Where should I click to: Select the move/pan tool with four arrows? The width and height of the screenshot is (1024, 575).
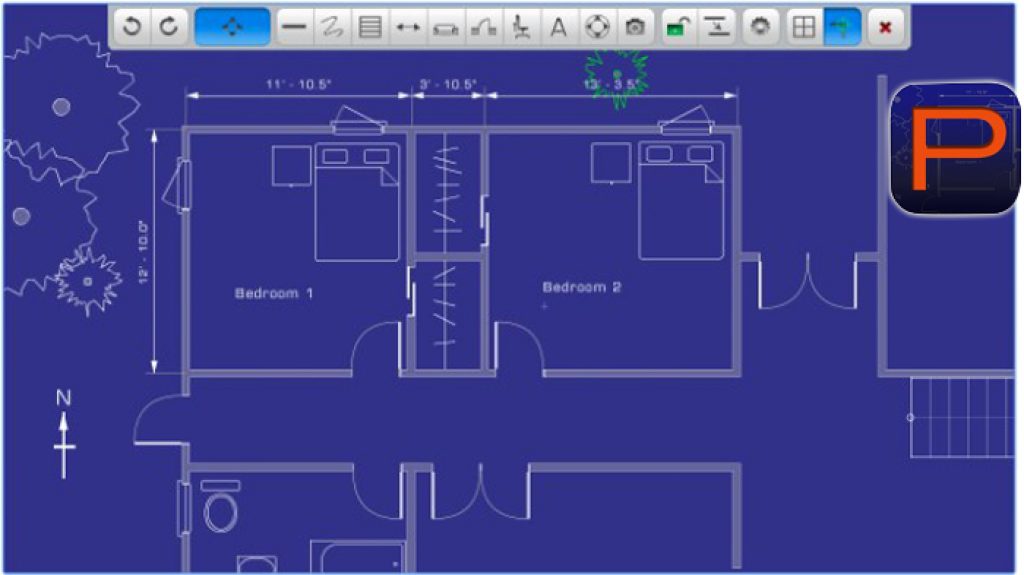tap(232, 27)
